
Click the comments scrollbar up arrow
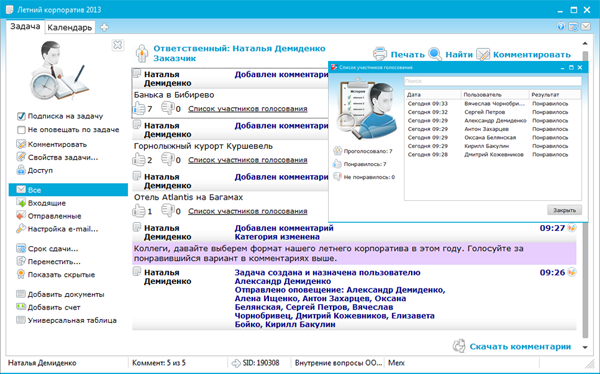click(x=585, y=43)
